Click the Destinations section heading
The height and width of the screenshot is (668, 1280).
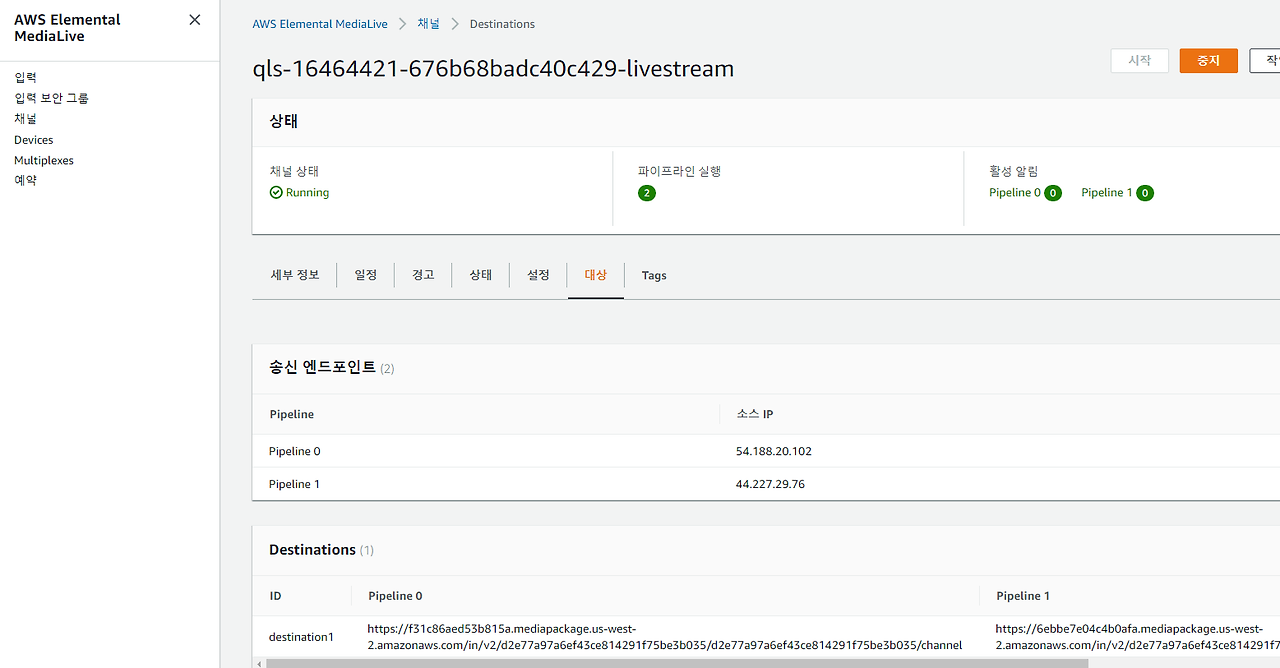click(312, 550)
